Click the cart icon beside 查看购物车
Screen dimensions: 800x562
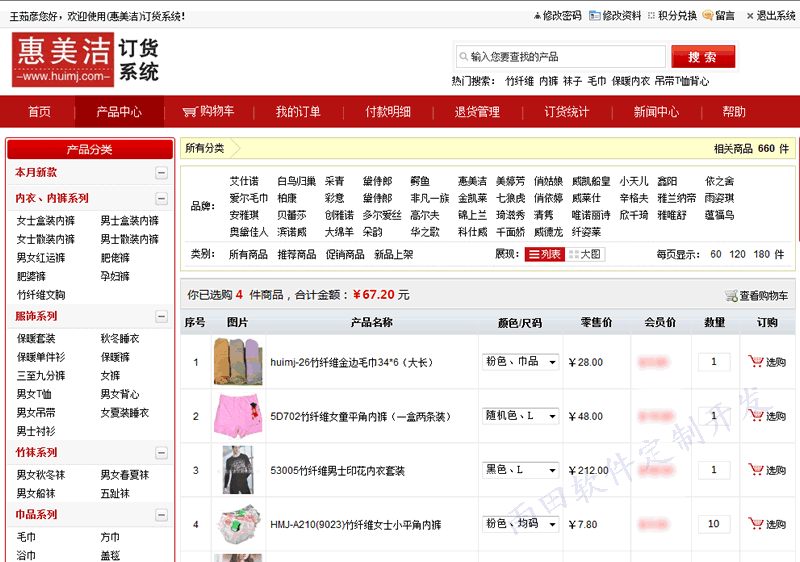pyautogui.click(x=731, y=295)
